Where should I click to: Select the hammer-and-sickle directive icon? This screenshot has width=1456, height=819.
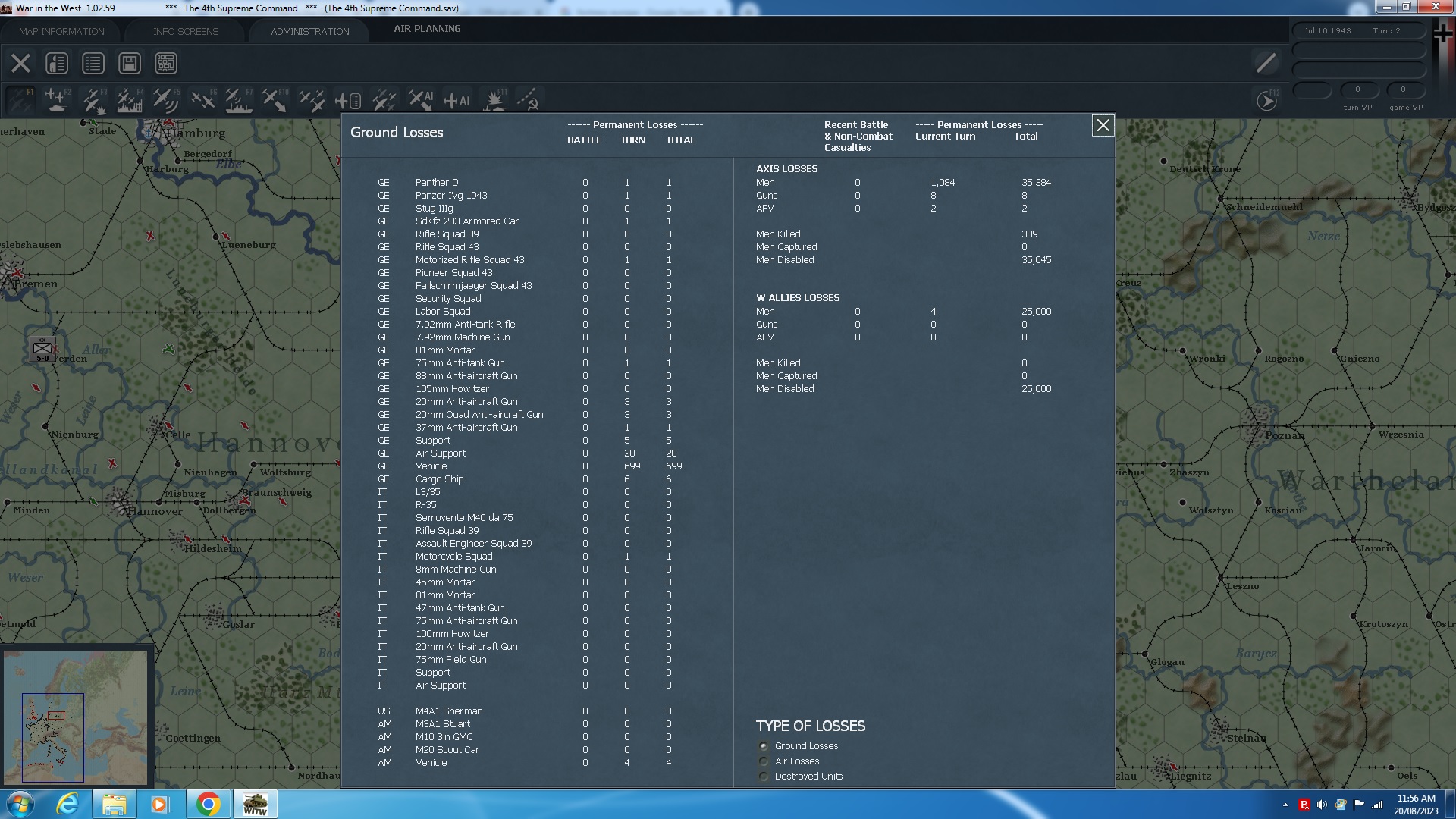click(x=529, y=101)
